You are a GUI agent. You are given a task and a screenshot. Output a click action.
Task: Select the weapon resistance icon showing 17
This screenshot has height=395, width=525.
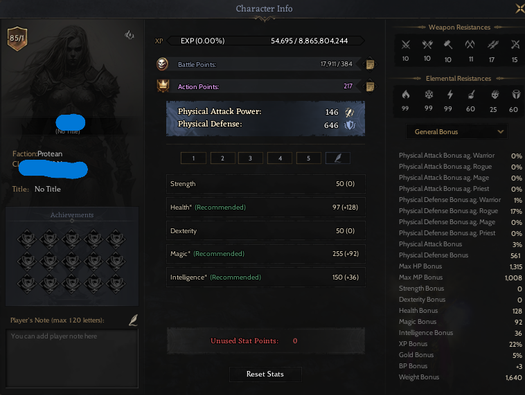coord(492,45)
